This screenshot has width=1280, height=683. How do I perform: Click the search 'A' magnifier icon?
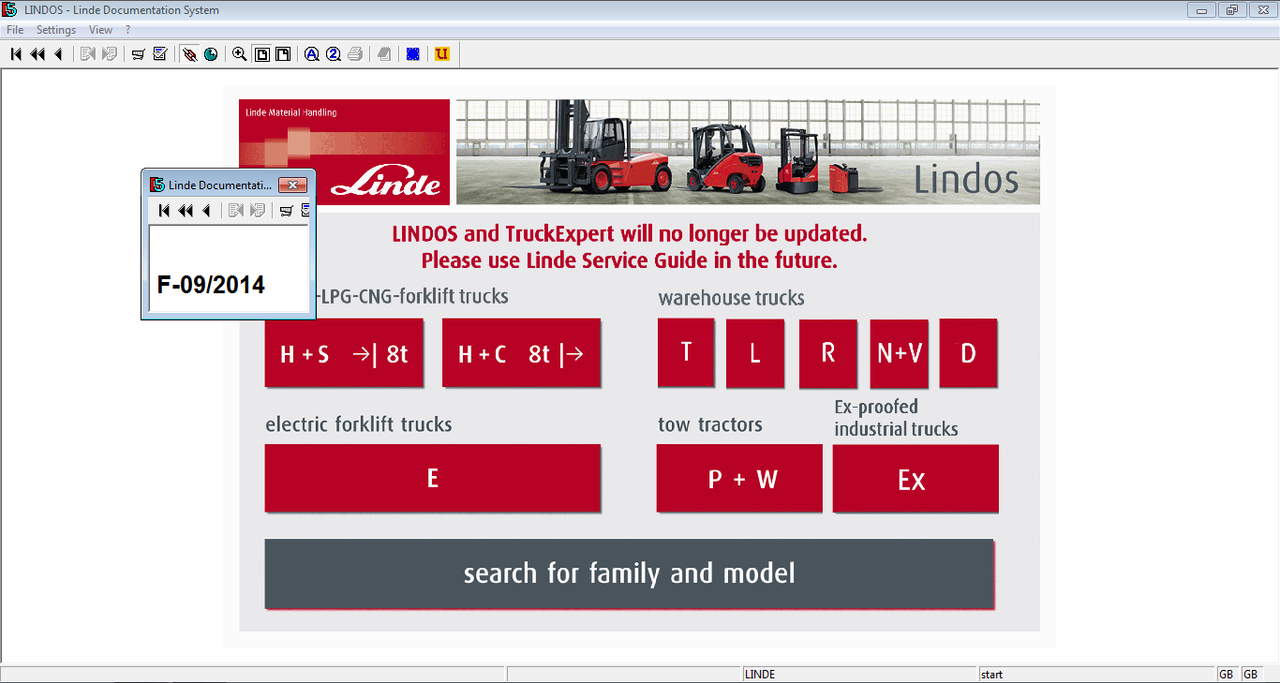pos(312,54)
